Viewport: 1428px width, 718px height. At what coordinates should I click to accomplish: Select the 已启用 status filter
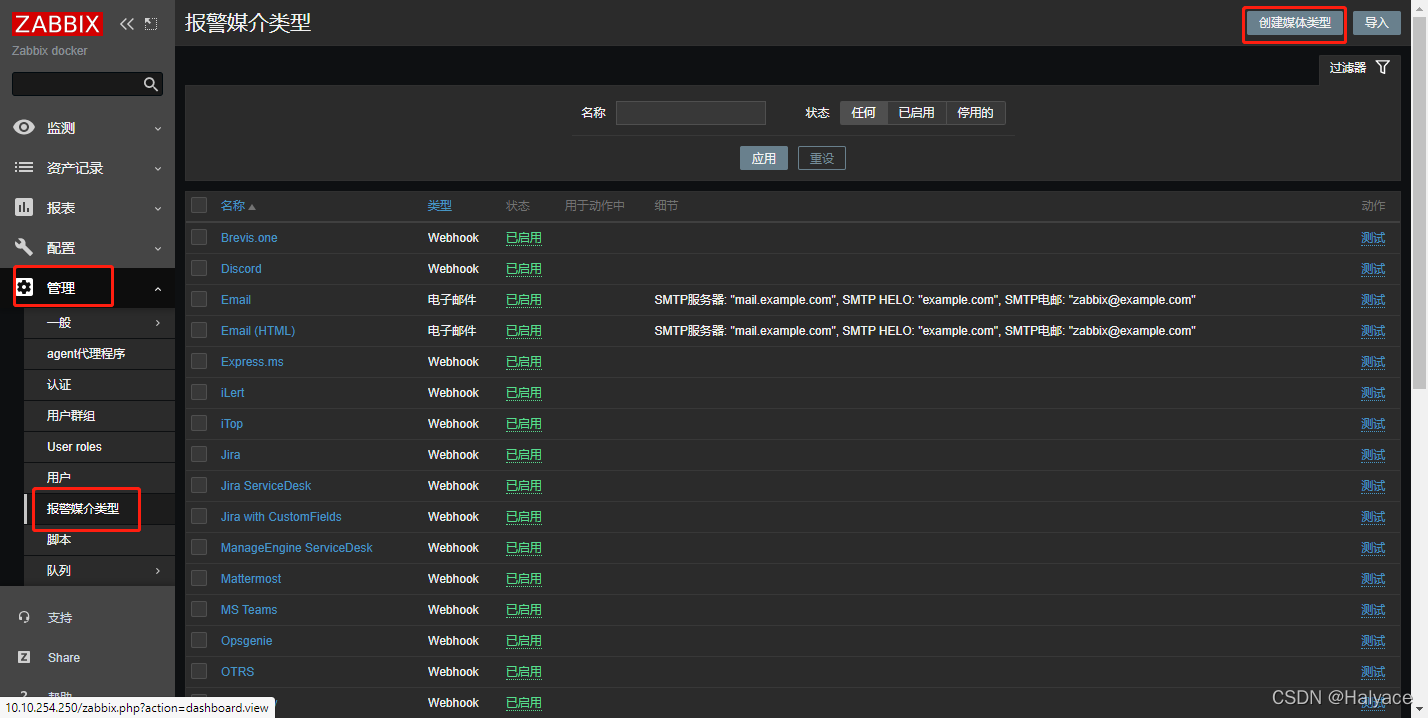[916, 113]
